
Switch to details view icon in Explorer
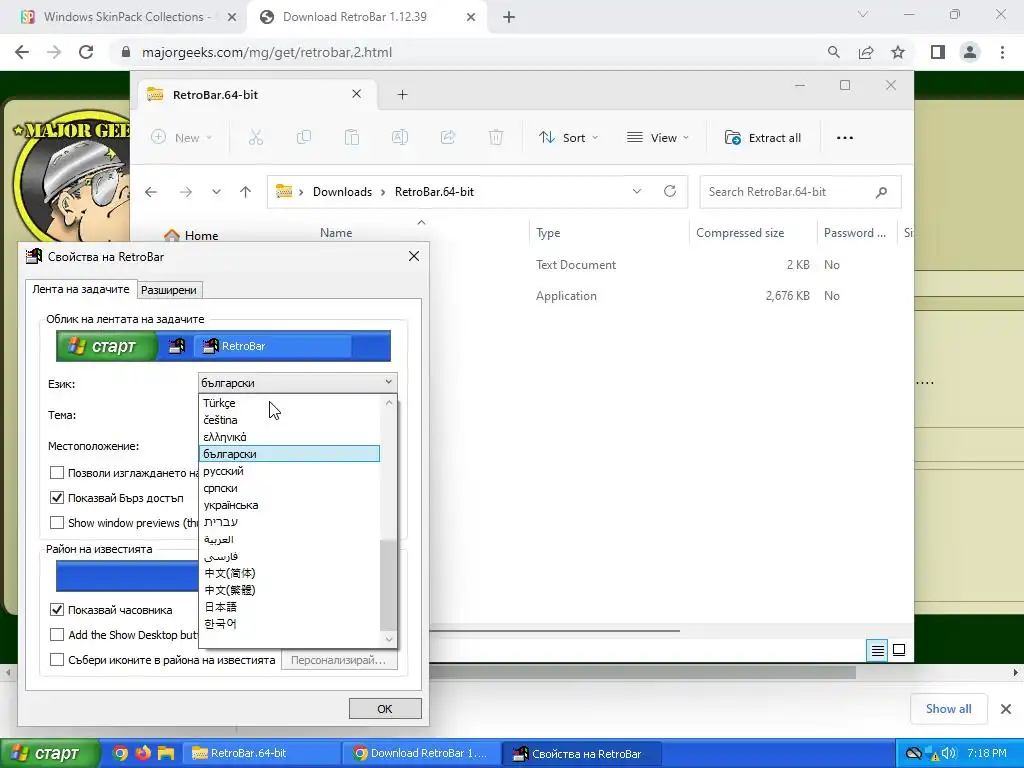(877, 650)
